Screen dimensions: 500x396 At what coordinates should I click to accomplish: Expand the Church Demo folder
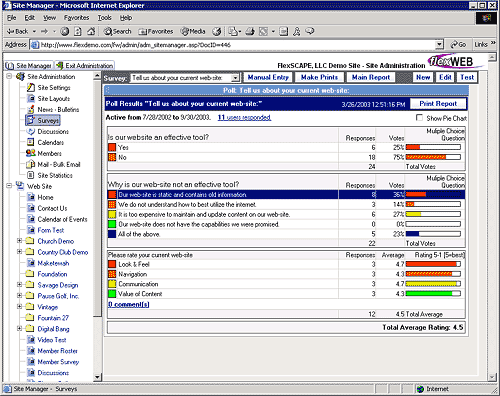(x=19, y=241)
